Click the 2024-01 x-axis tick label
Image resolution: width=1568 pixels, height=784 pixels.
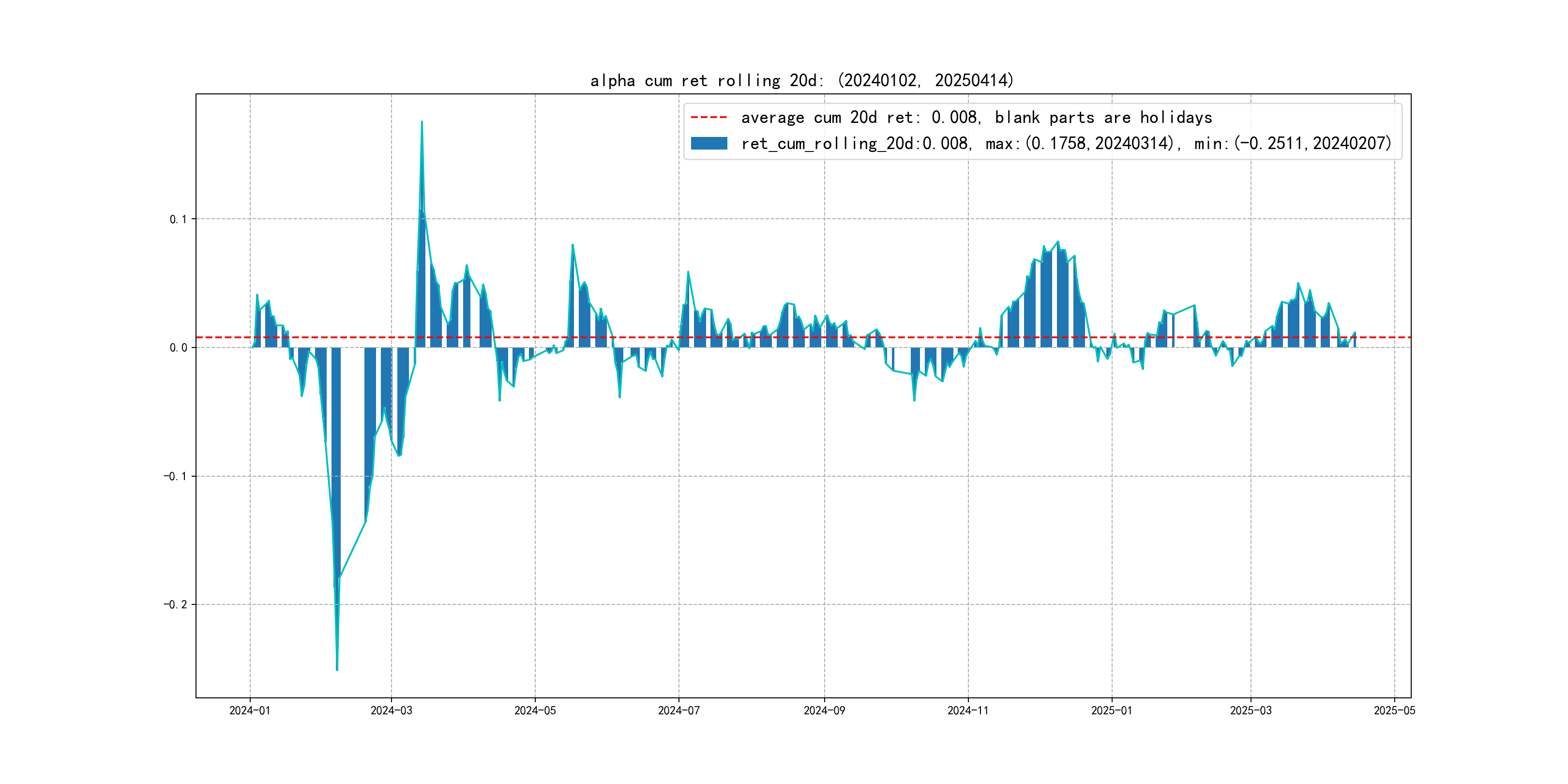point(250,710)
